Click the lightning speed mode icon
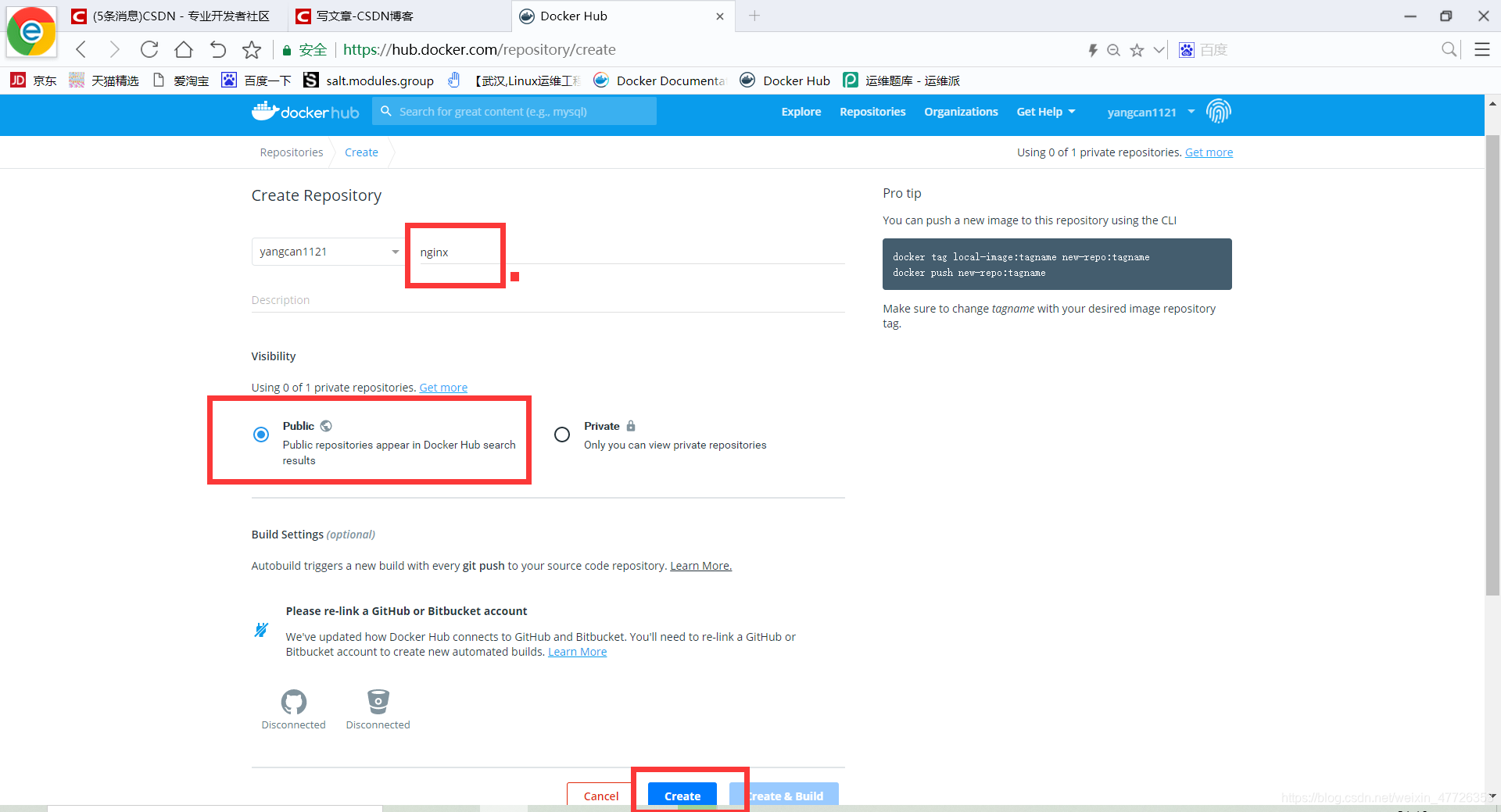Image resolution: width=1501 pixels, height=812 pixels. (1092, 50)
